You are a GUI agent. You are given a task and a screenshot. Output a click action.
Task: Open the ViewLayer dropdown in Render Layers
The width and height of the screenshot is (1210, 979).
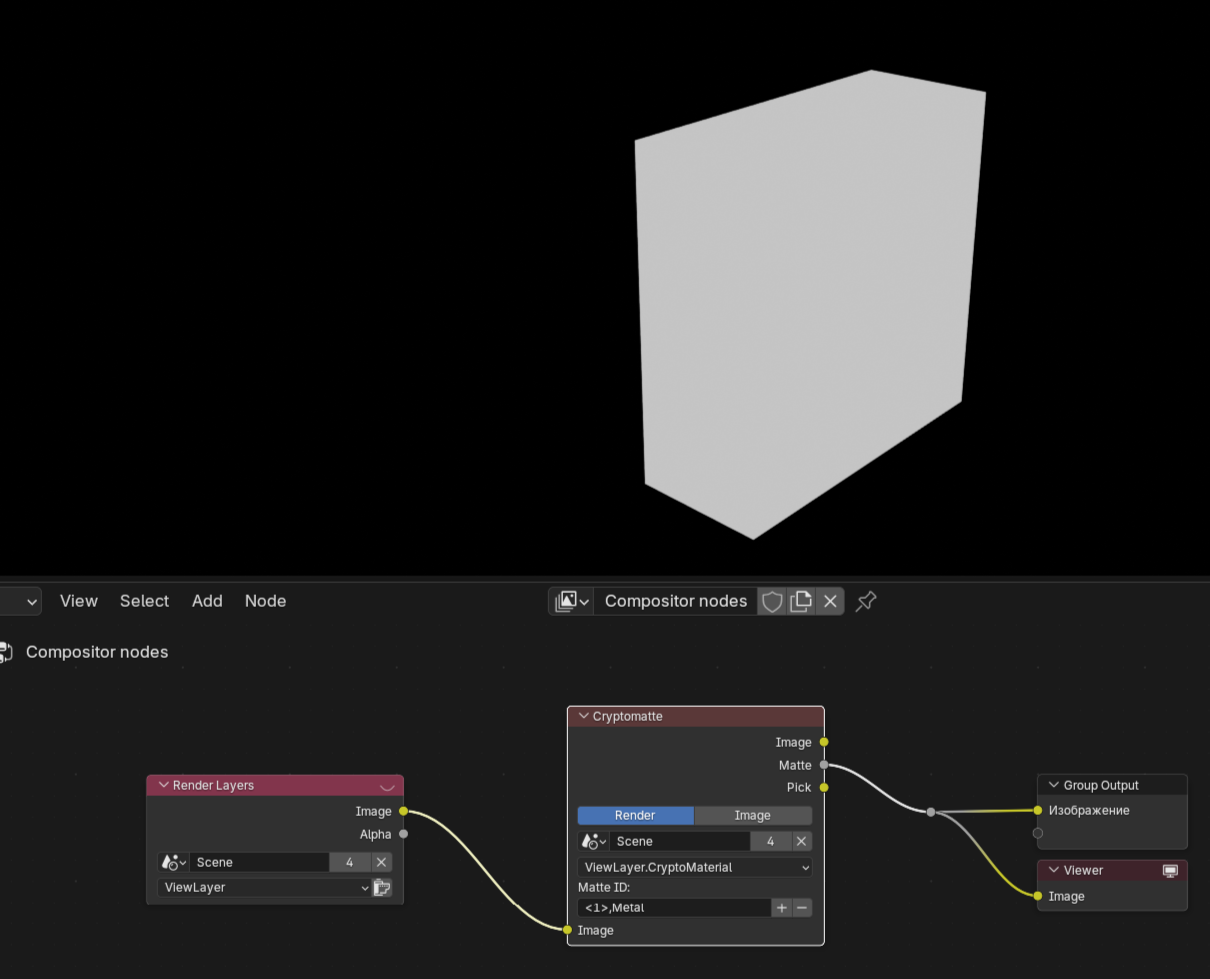click(x=264, y=887)
